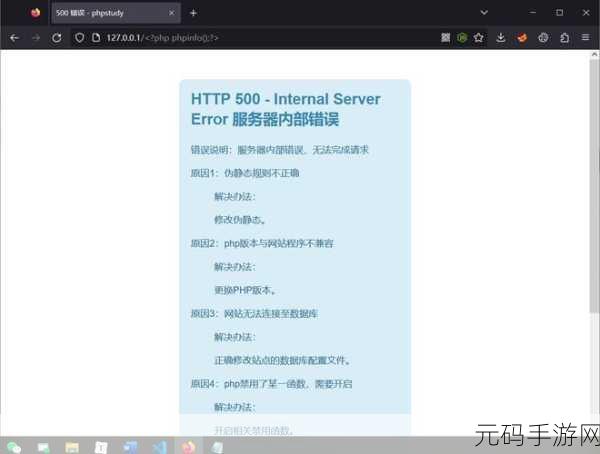Open the taskbar app beside WeChat
Screen dimensions: 600x454
tap(43, 447)
